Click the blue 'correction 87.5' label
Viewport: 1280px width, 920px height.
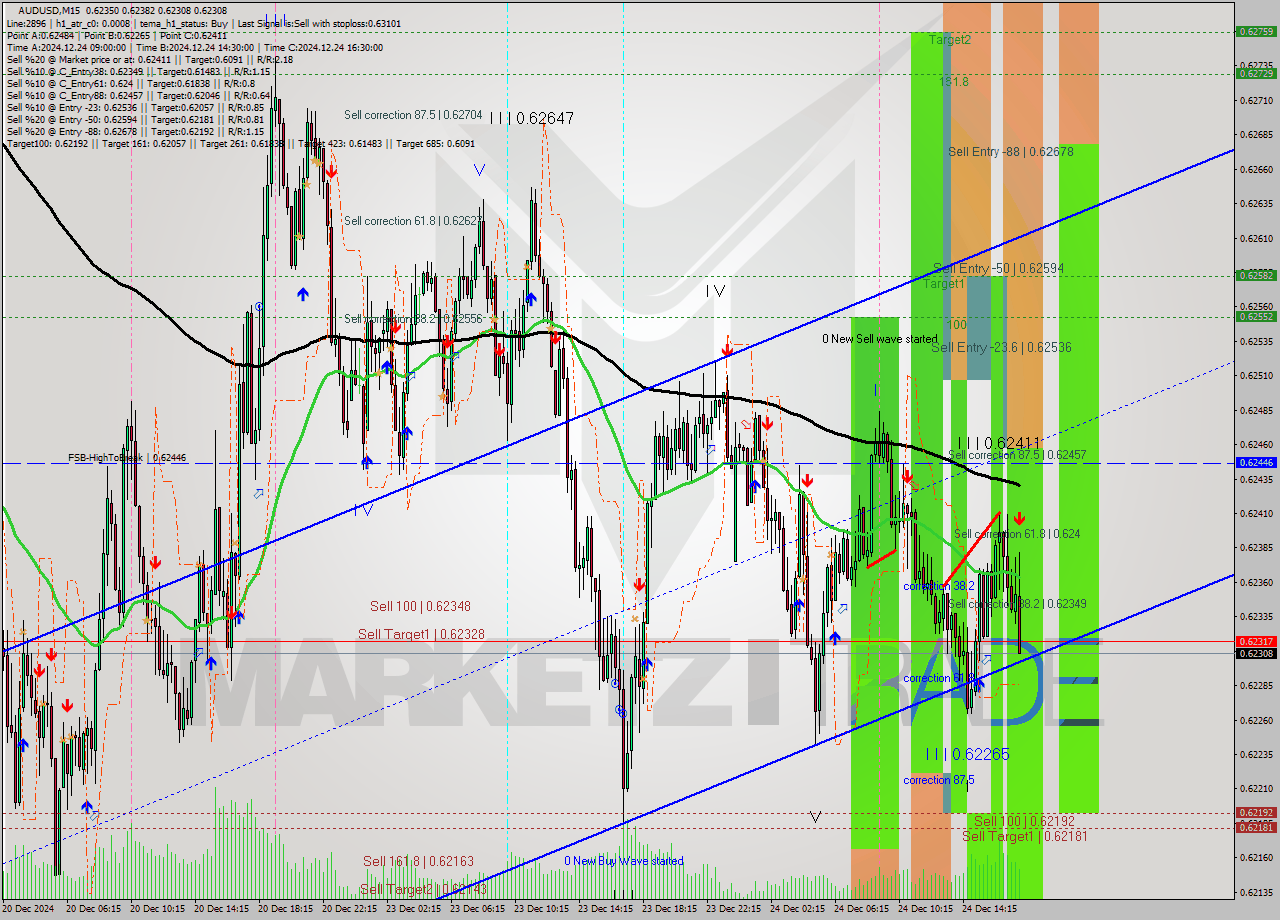938,780
